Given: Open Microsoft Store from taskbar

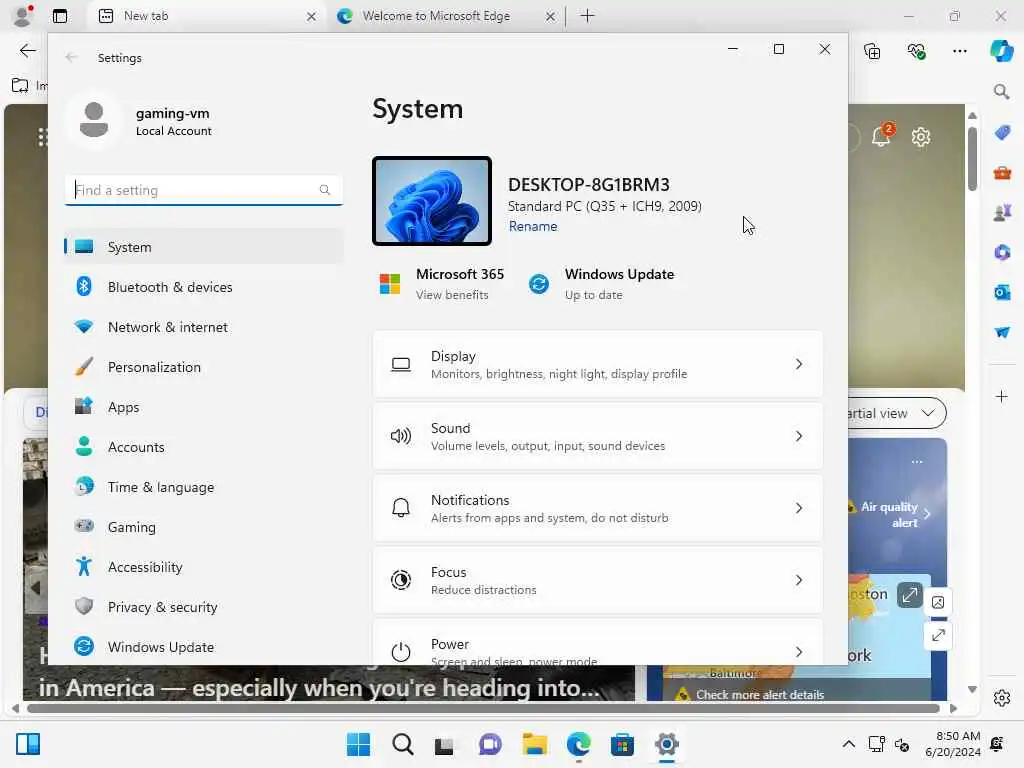Looking at the screenshot, I should 622,744.
